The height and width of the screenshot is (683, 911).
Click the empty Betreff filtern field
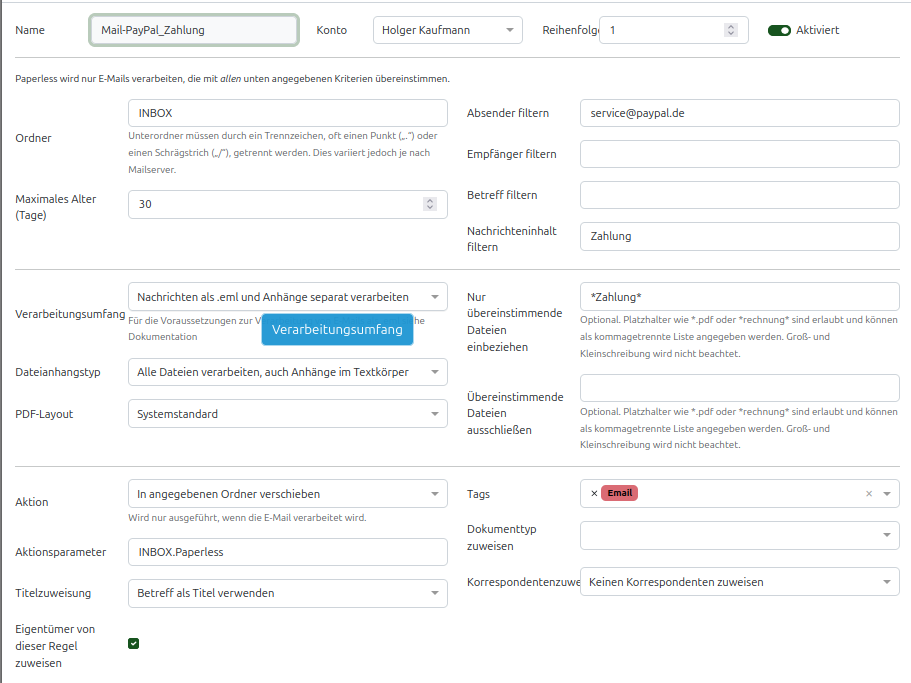pyautogui.click(x=739, y=195)
